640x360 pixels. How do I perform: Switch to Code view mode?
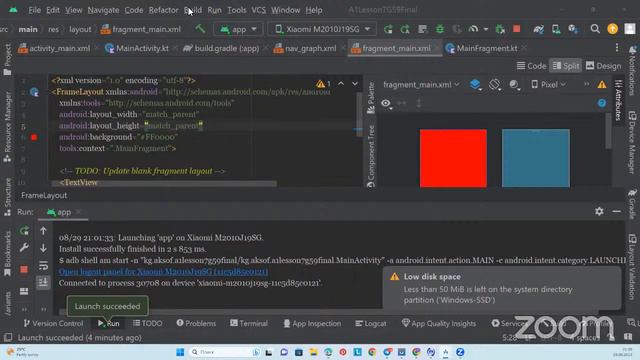531,66
